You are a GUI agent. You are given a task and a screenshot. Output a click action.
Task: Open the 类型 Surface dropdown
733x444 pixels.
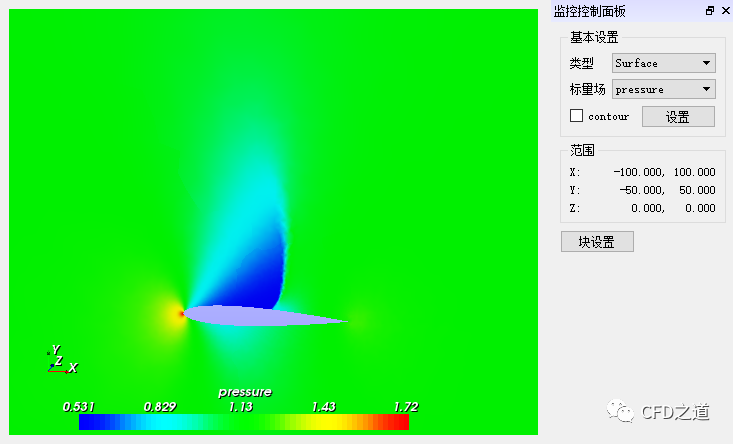664,63
